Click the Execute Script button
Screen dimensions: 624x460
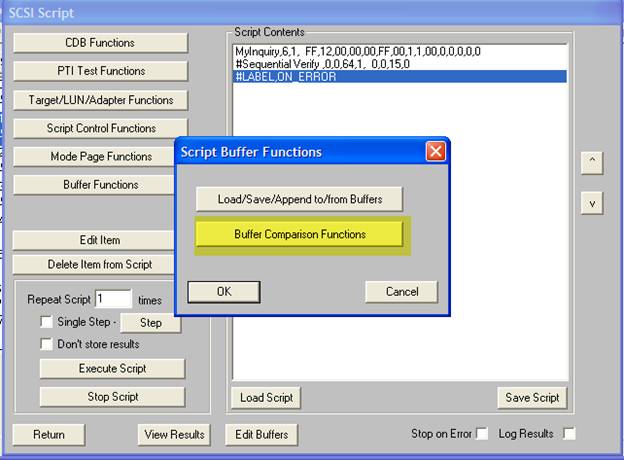tap(112, 368)
